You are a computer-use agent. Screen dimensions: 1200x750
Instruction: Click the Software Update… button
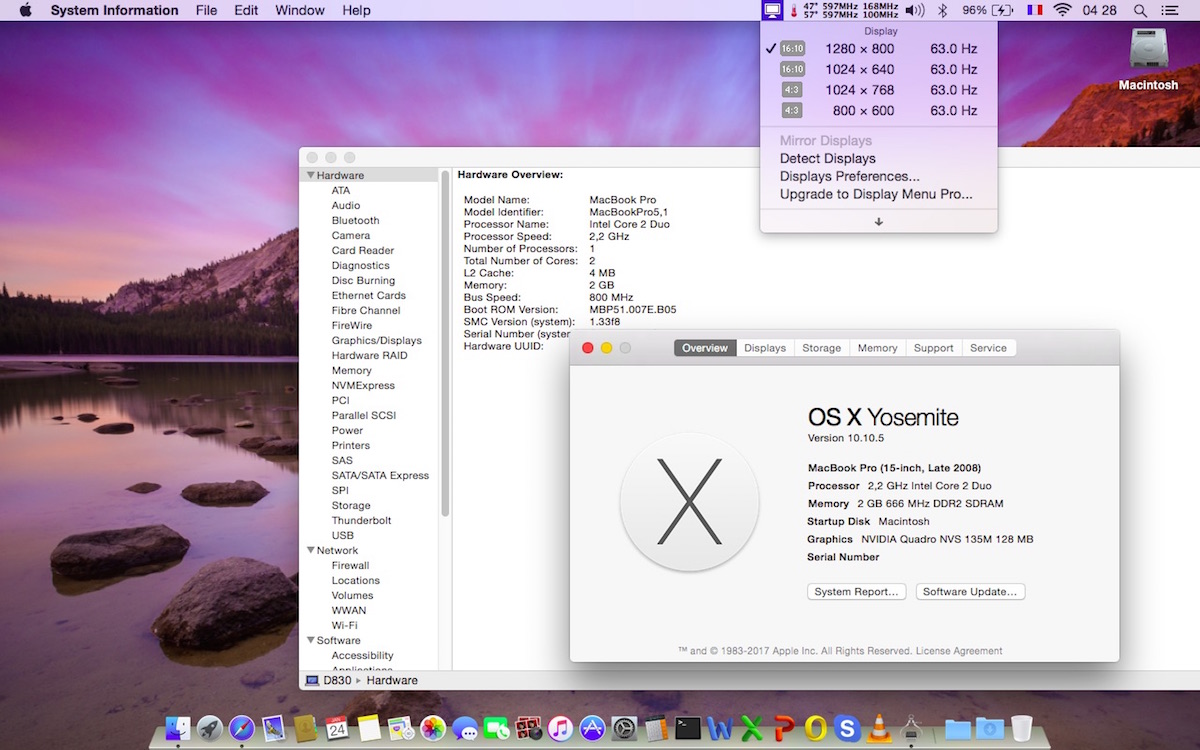[x=970, y=592]
